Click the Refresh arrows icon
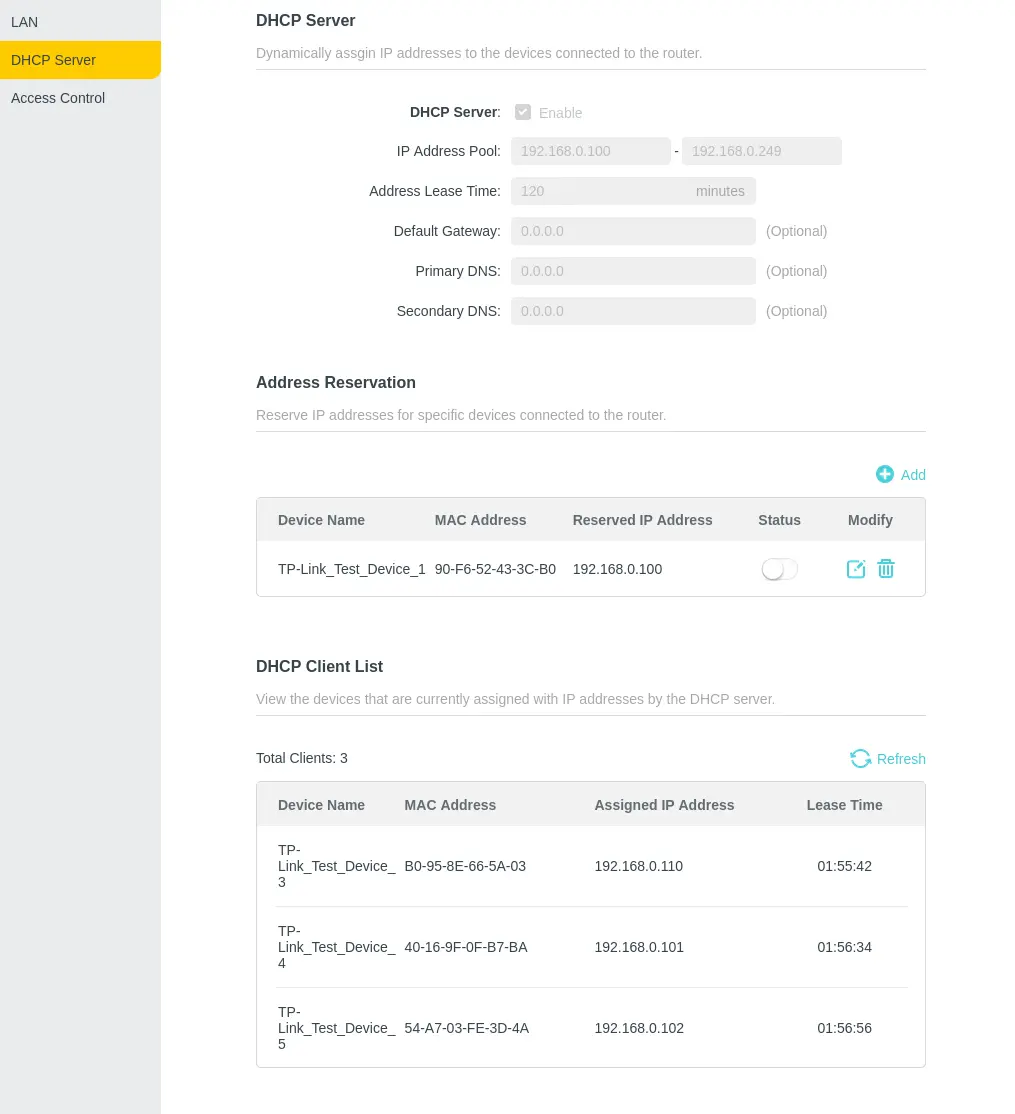 point(860,758)
